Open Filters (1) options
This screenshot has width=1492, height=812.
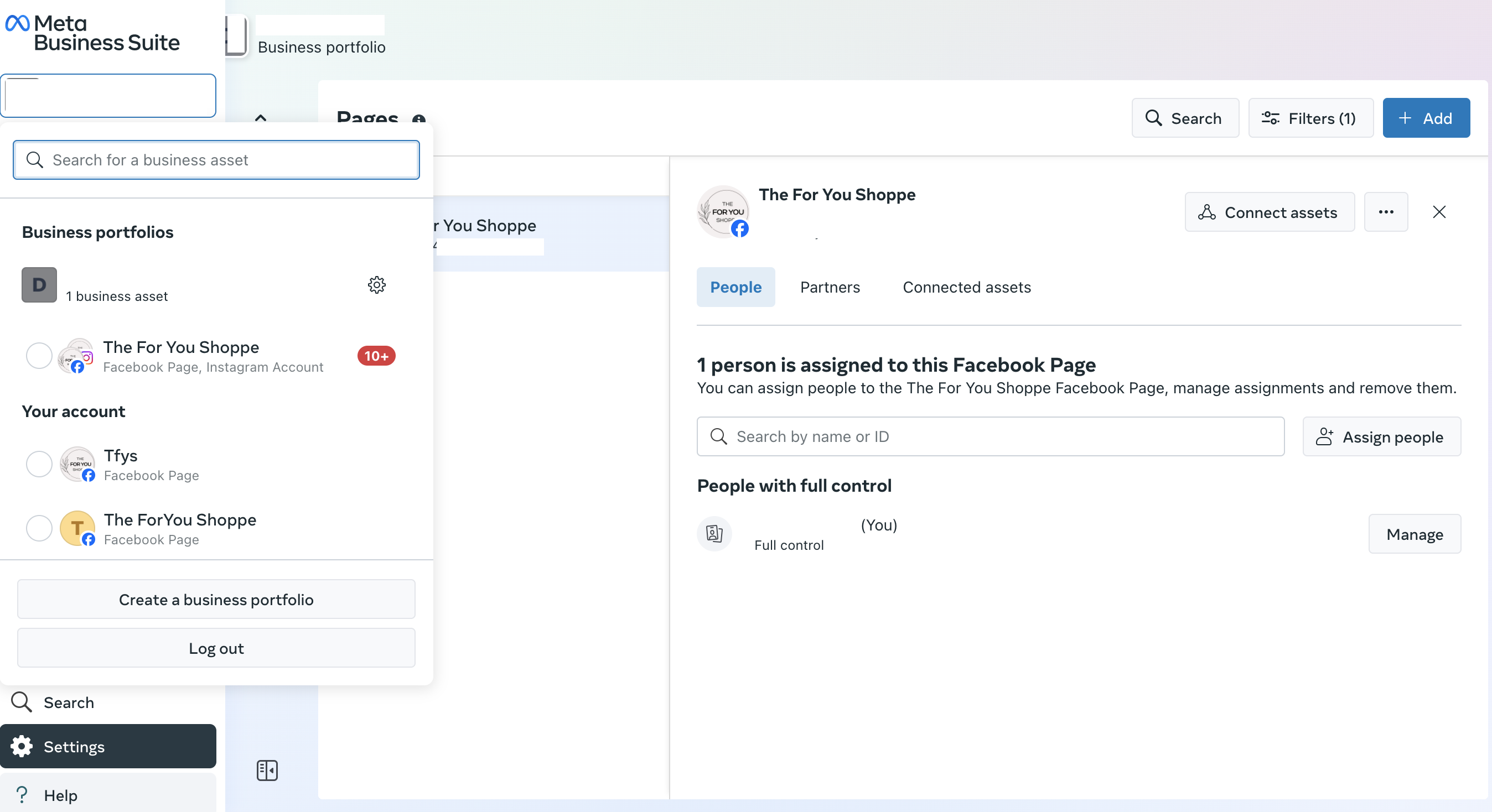click(1310, 118)
